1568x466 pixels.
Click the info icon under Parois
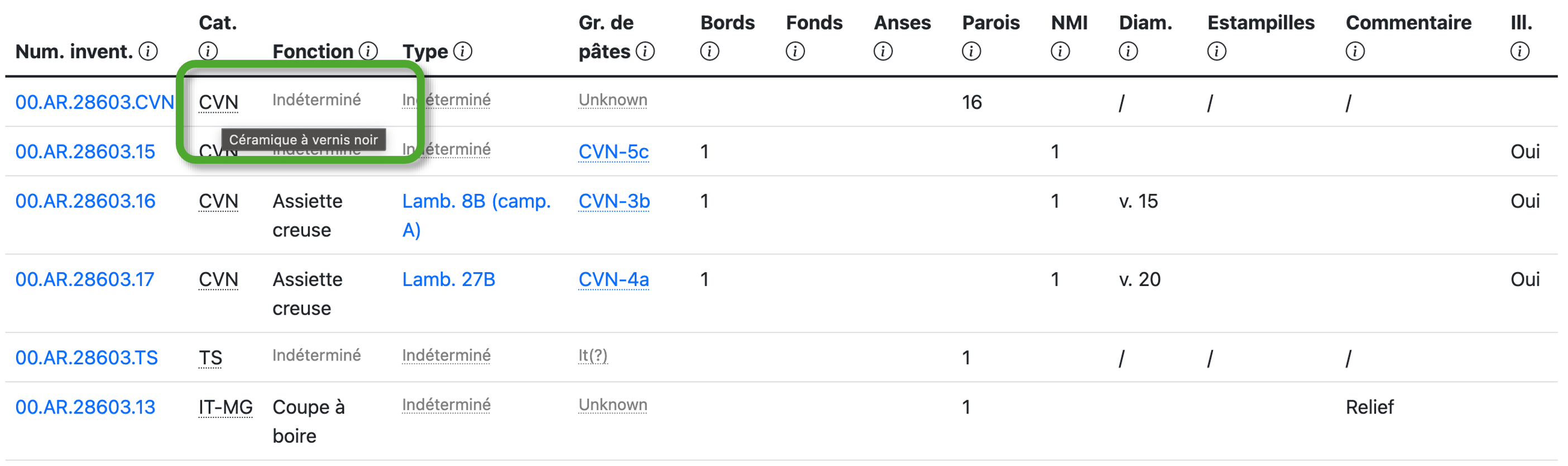(971, 51)
